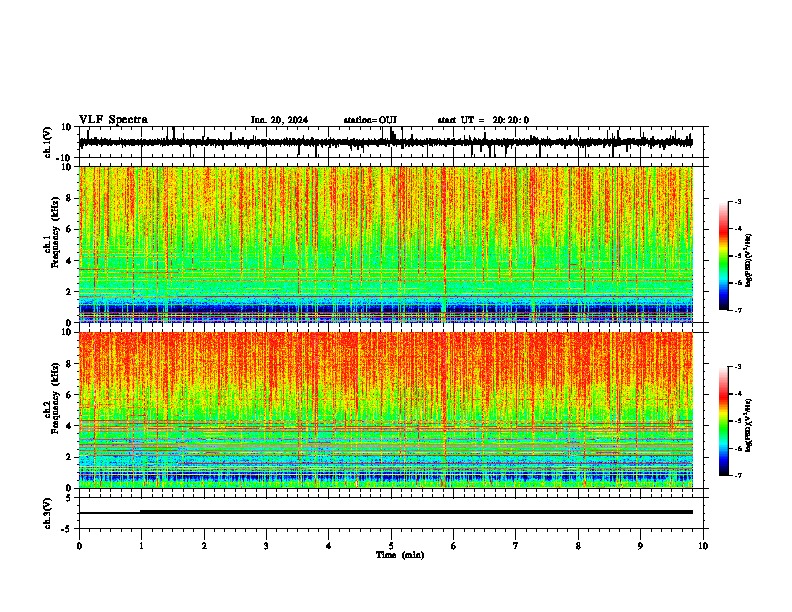792x612 pixels.
Task: Click tick label '7' on time axis
Action: [516, 546]
